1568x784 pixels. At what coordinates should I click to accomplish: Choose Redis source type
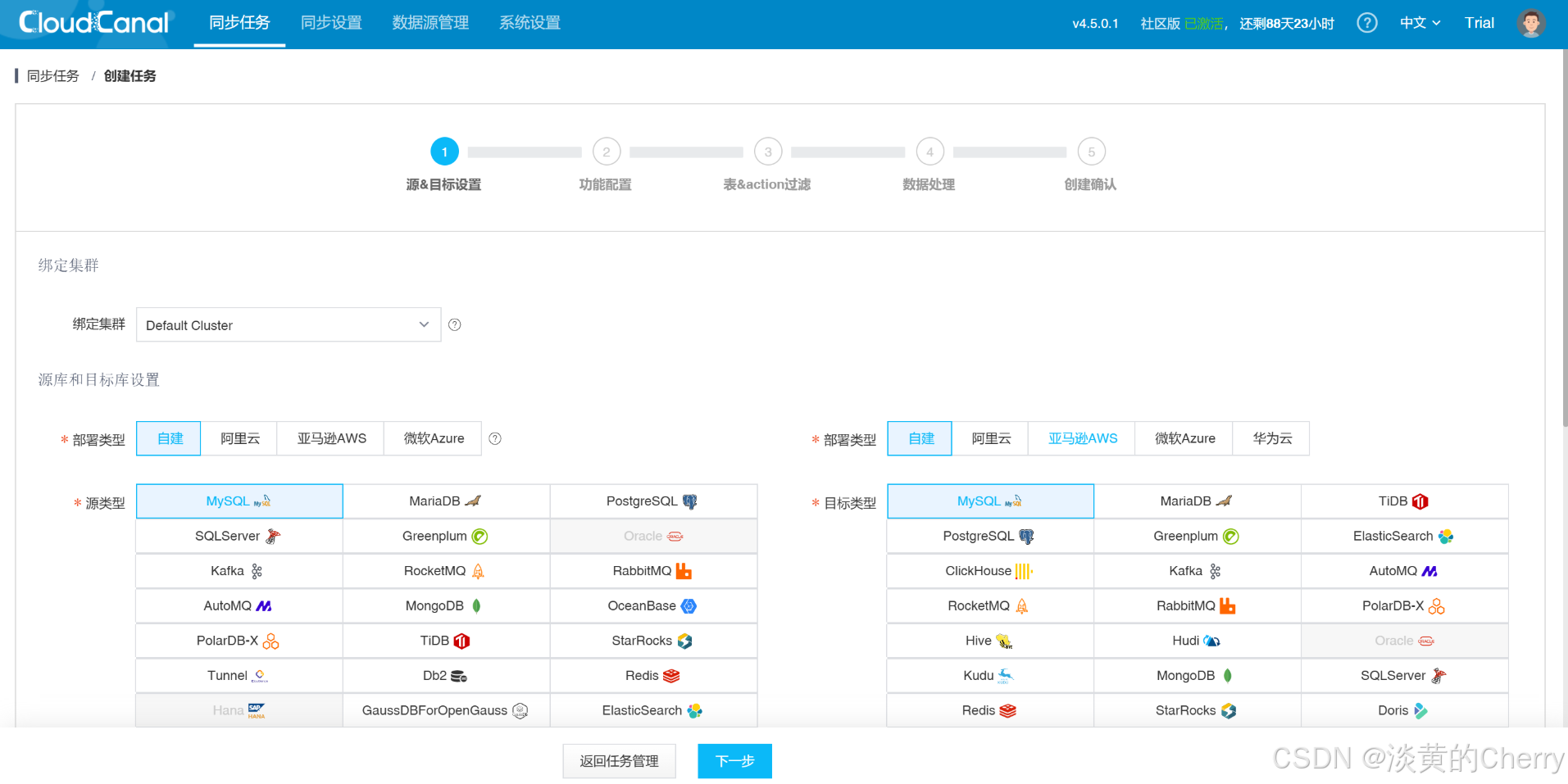pos(653,676)
